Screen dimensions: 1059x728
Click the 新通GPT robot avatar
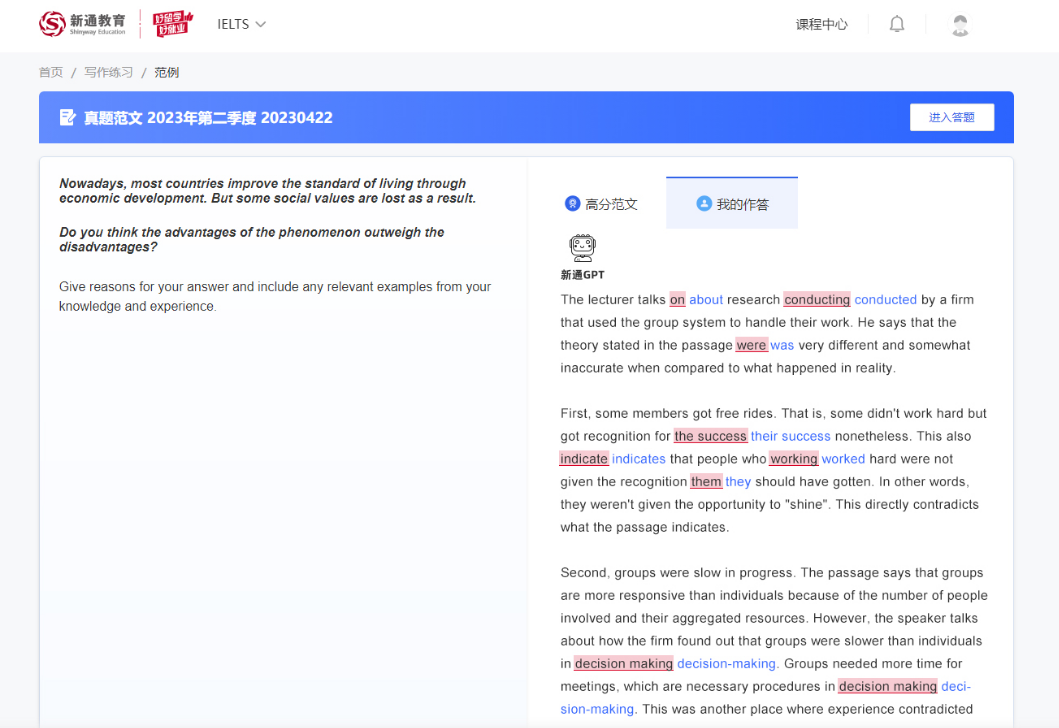pos(582,248)
